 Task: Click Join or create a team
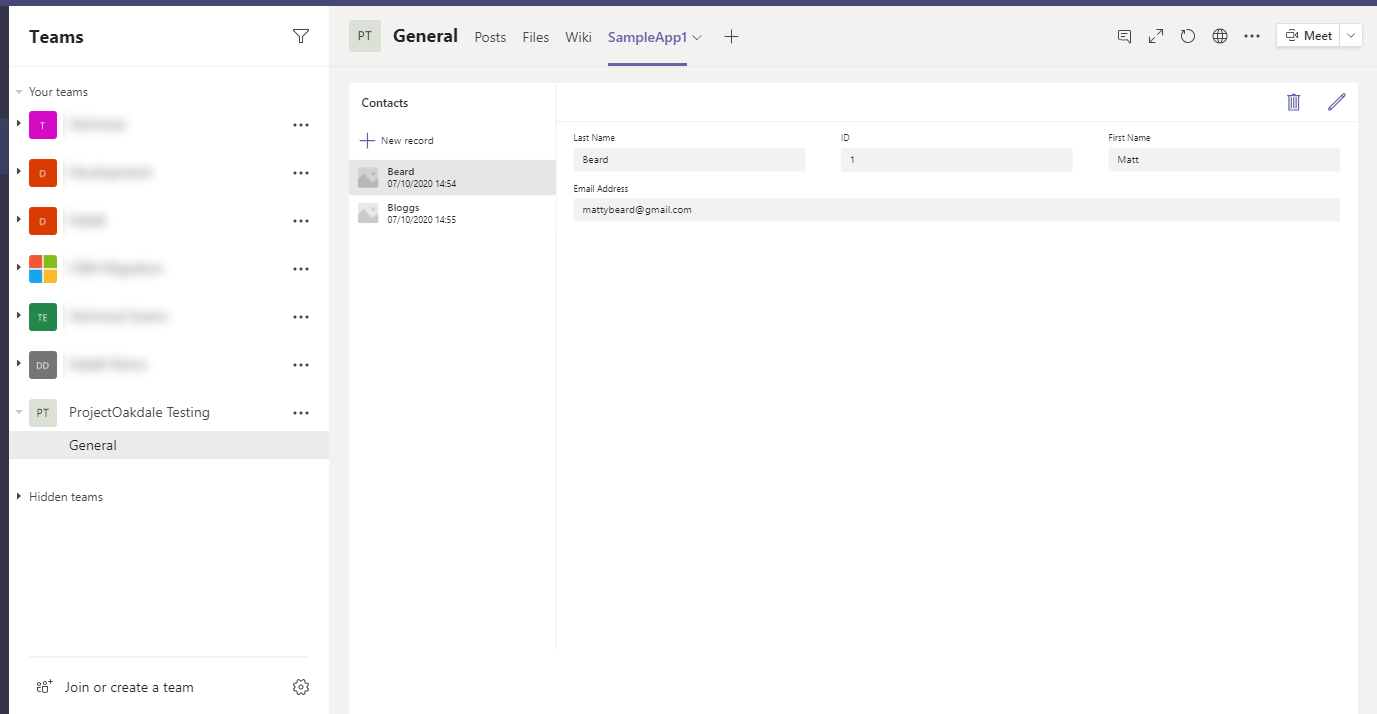129,687
